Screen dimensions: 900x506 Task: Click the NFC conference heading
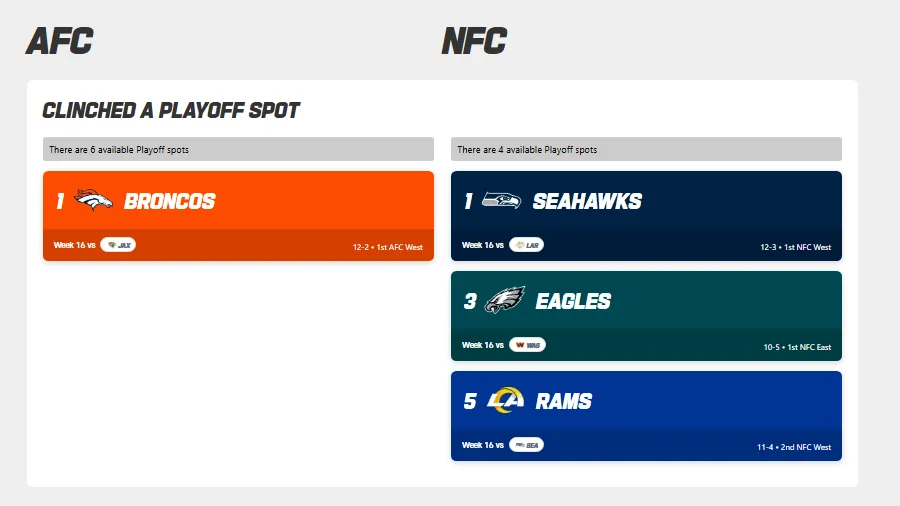click(x=474, y=41)
